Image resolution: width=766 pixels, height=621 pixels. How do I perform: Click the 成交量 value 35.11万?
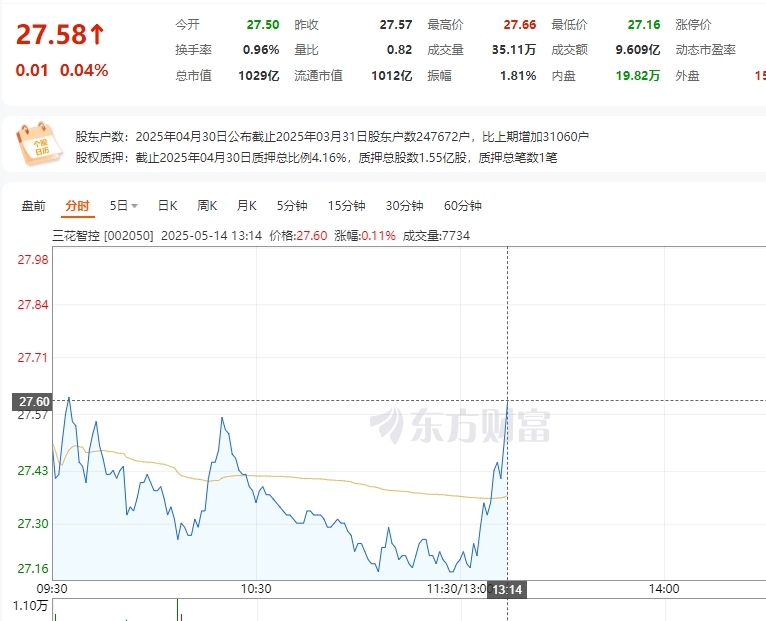514,50
